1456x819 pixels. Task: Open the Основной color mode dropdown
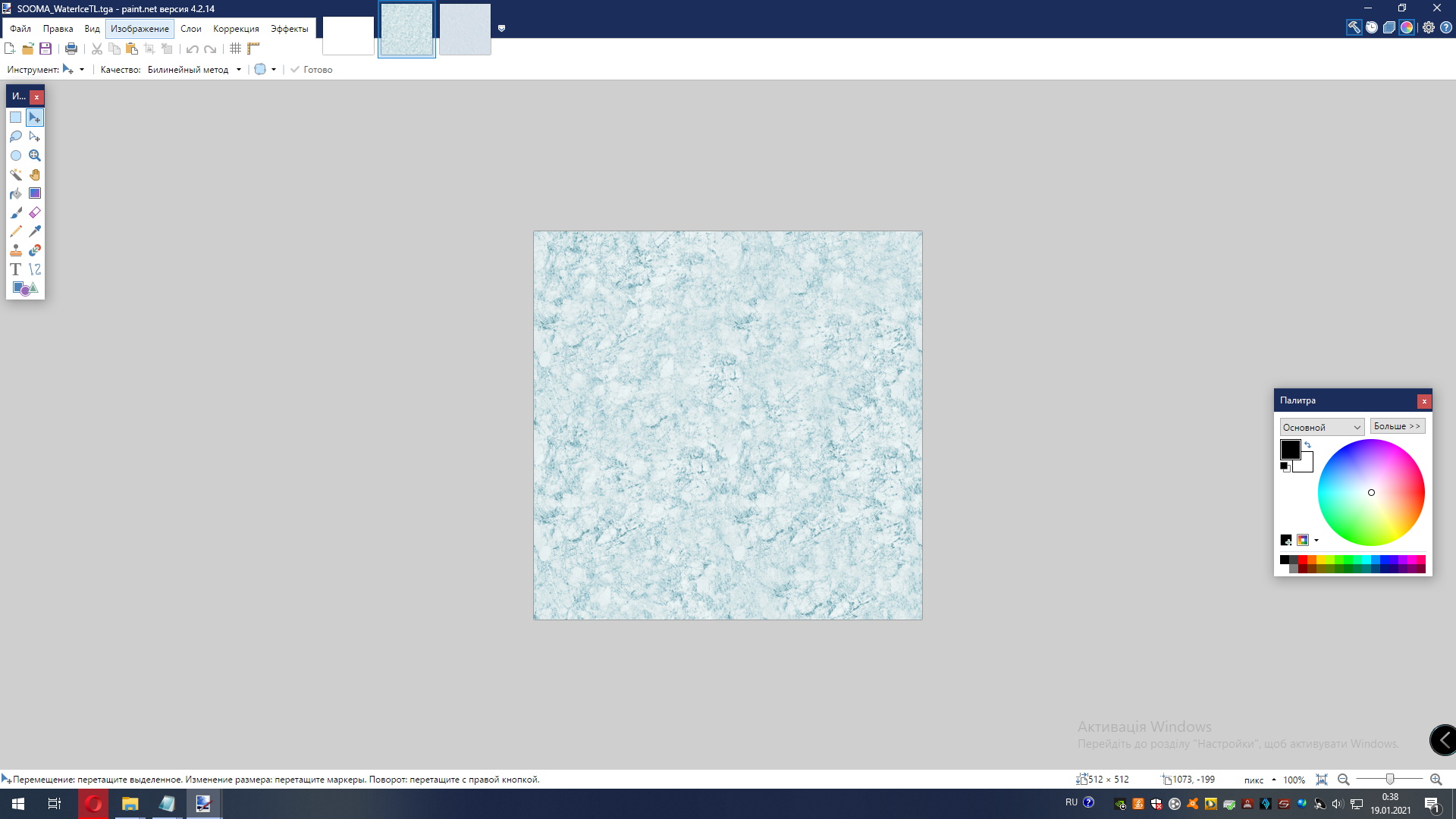click(x=1322, y=427)
